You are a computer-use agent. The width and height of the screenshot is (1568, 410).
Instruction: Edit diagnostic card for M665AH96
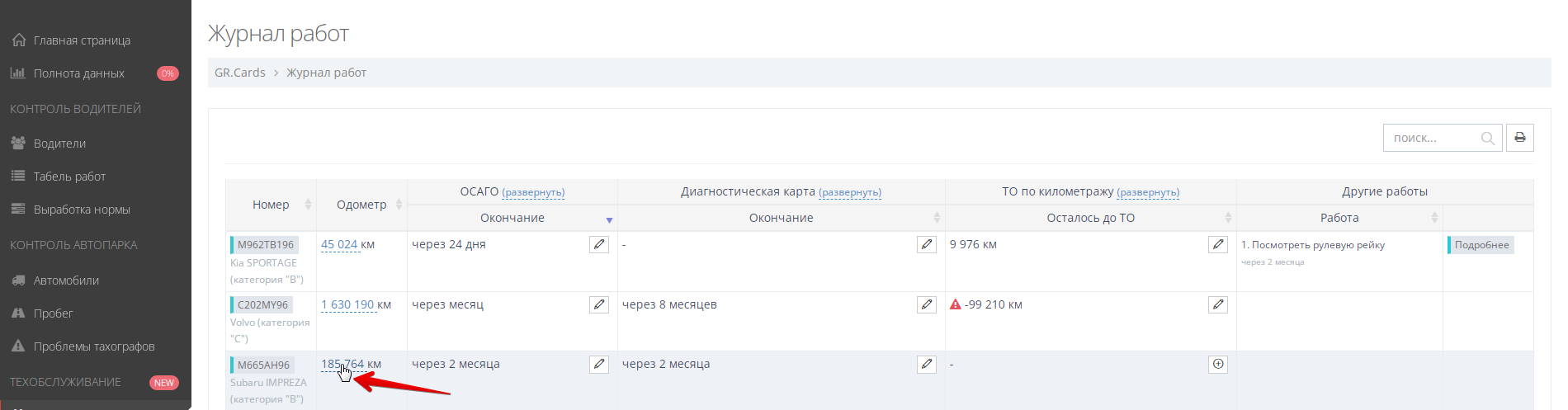coord(927,365)
